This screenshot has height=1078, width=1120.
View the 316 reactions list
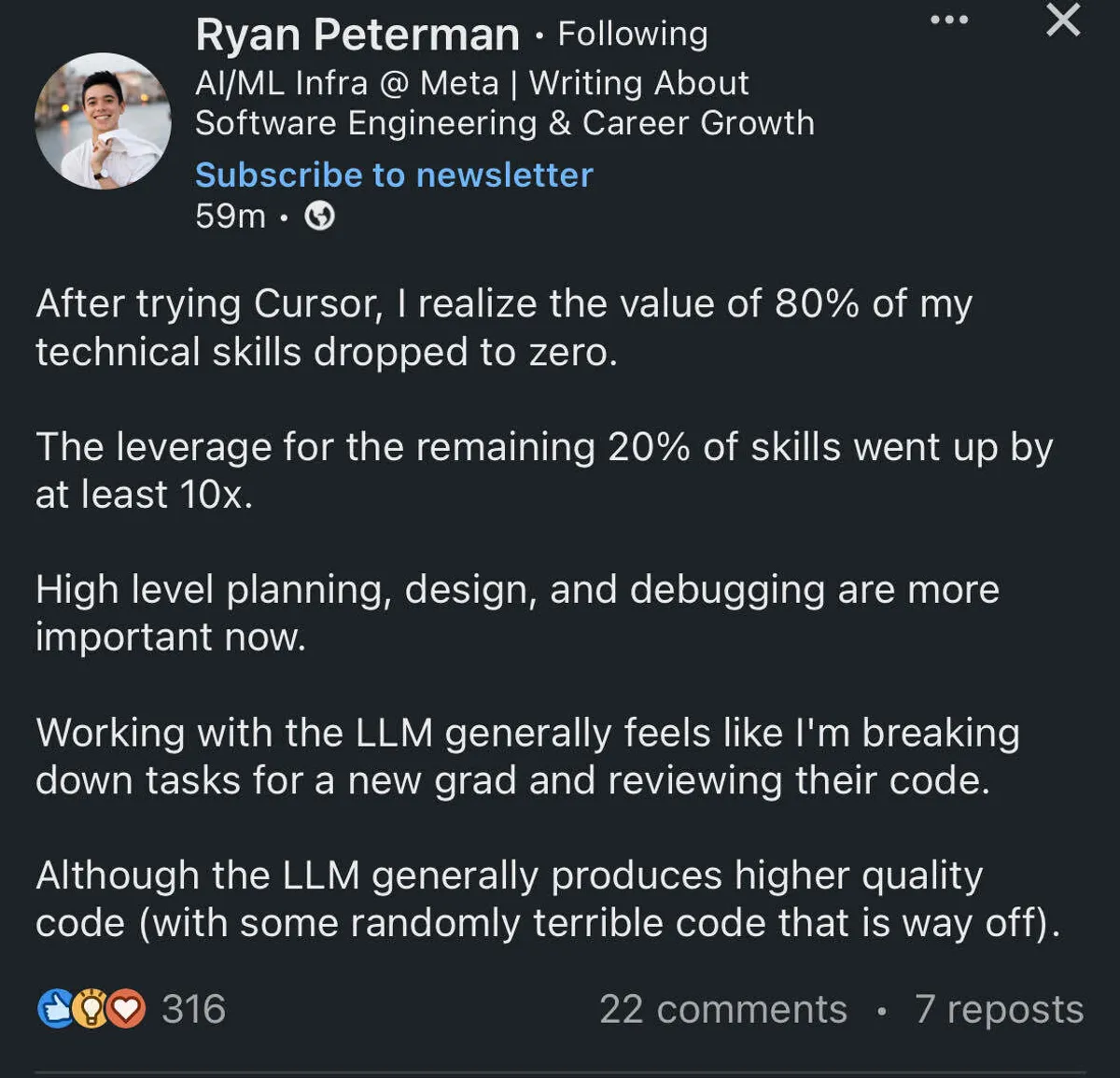(193, 1009)
